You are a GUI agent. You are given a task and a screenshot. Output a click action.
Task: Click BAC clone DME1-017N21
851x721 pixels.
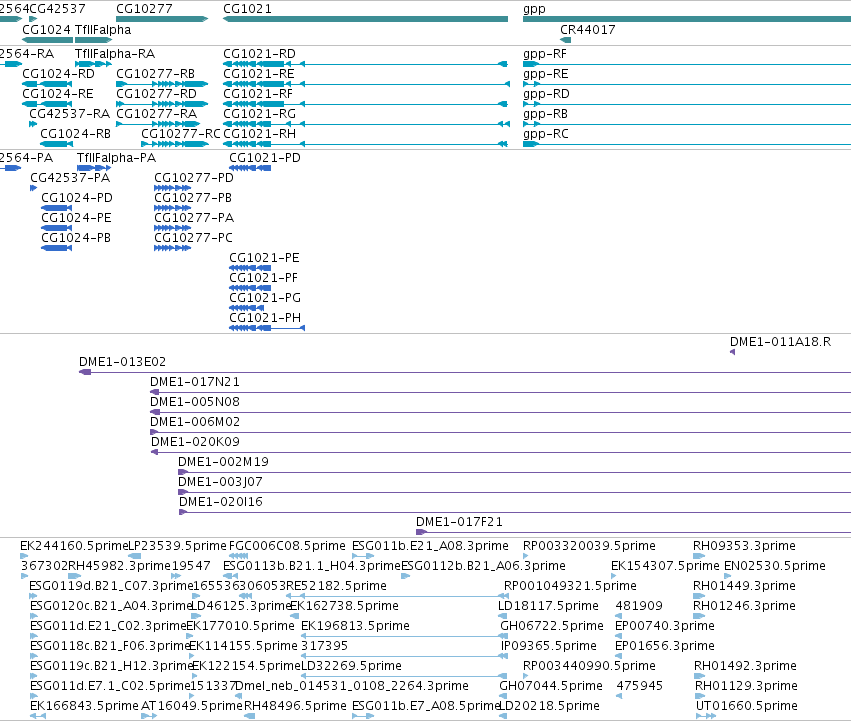tap(194, 382)
